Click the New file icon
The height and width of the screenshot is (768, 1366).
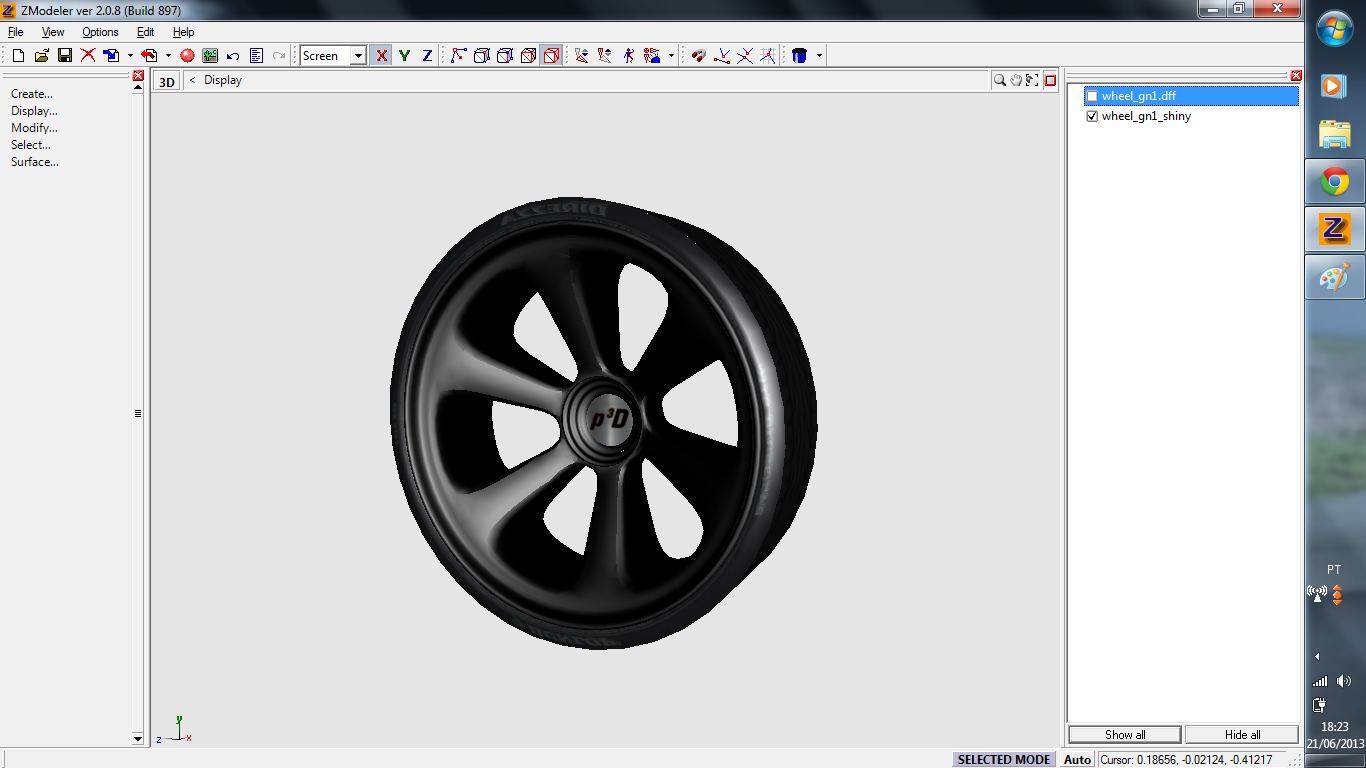click(x=18, y=56)
